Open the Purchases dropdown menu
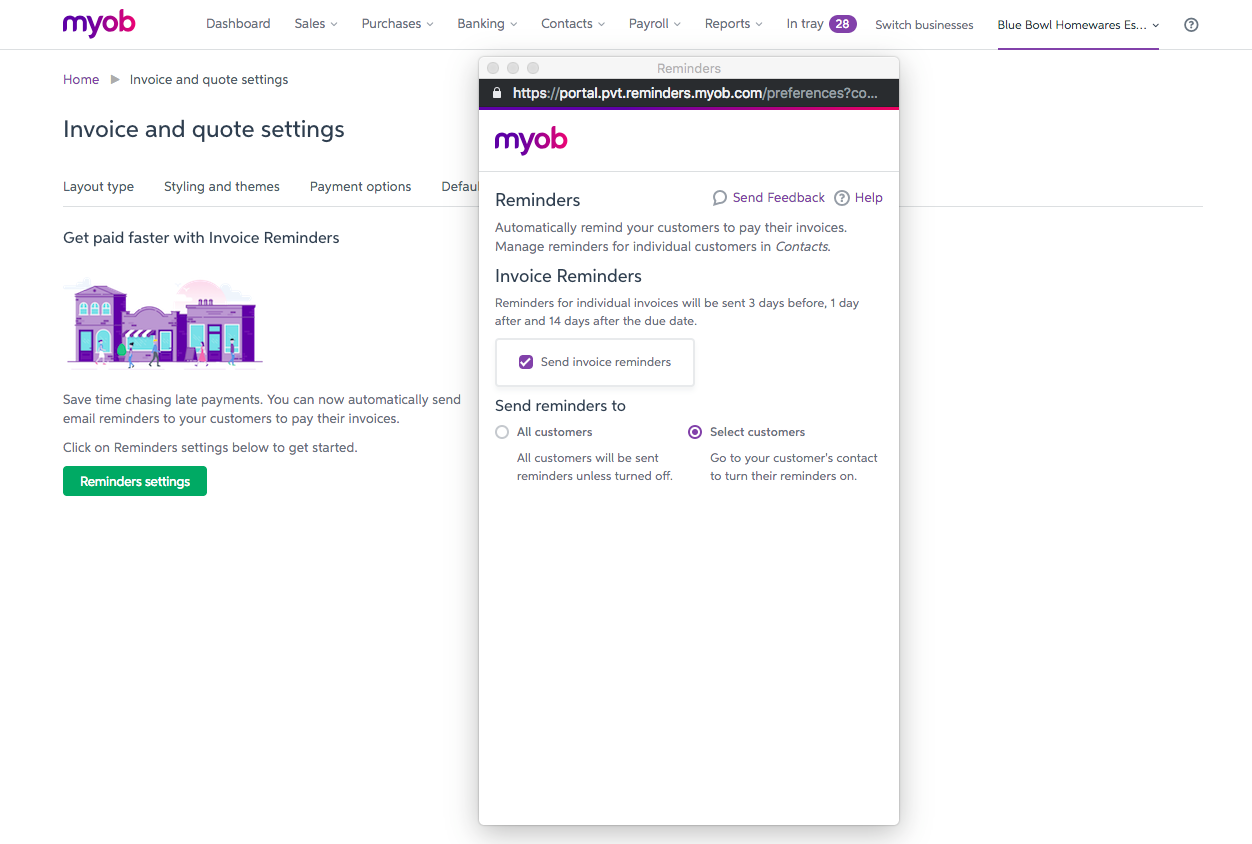The height and width of the screenshot is (844, 1252). pyautogui.click(x=397, y=24)
